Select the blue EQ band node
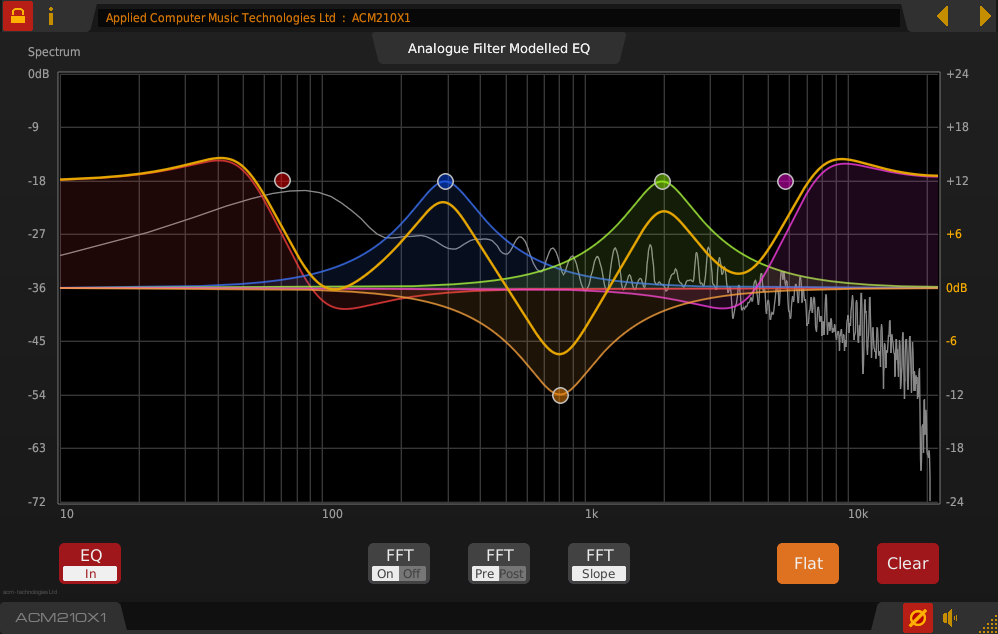Image resolution: width=998 pixels, height=634 pixels. (x=445, y=181)
